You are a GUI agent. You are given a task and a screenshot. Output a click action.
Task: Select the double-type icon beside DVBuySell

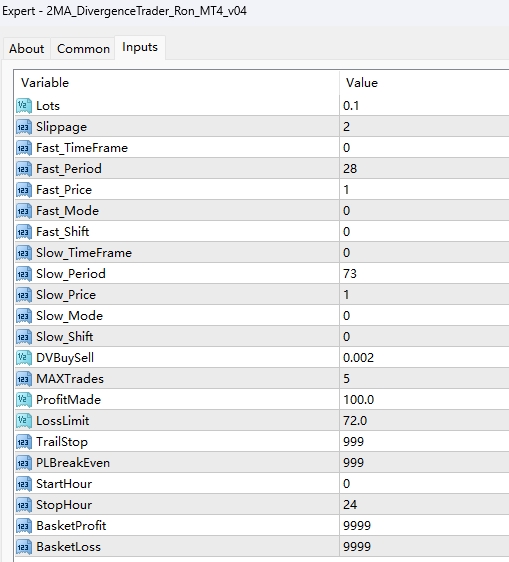tap(24, 358)
